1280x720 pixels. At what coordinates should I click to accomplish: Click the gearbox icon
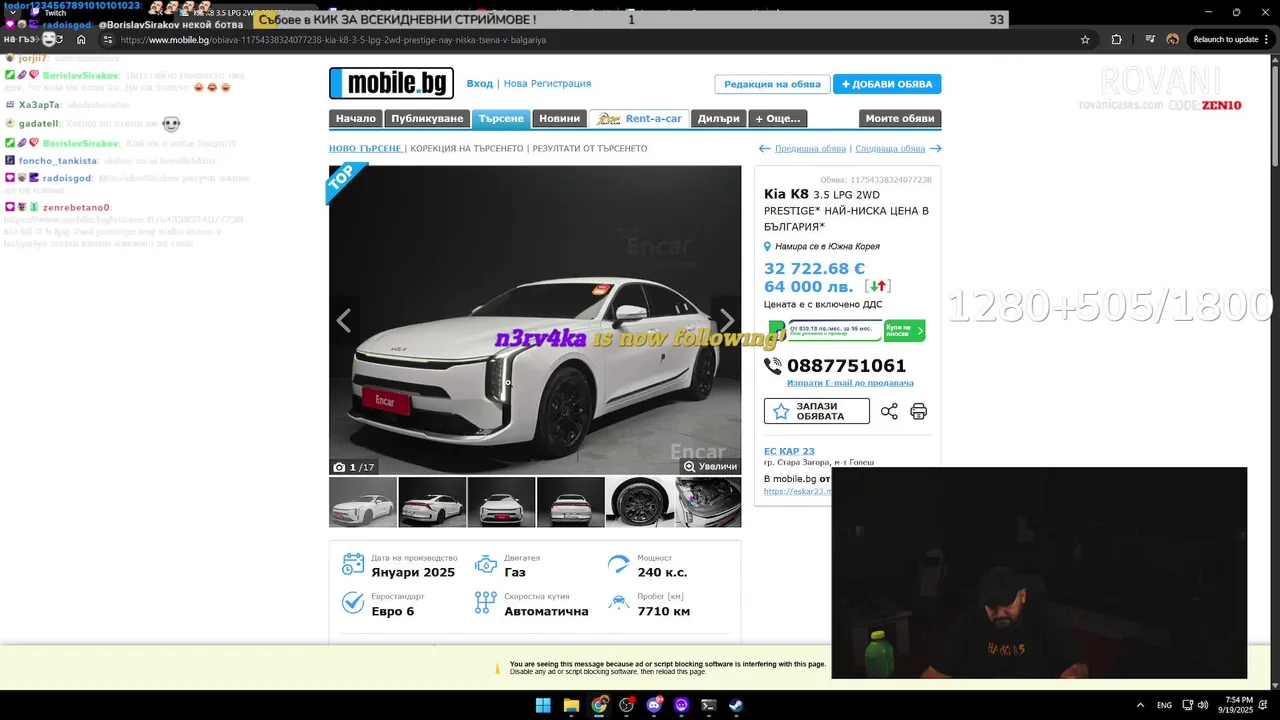tap(486, 603)
